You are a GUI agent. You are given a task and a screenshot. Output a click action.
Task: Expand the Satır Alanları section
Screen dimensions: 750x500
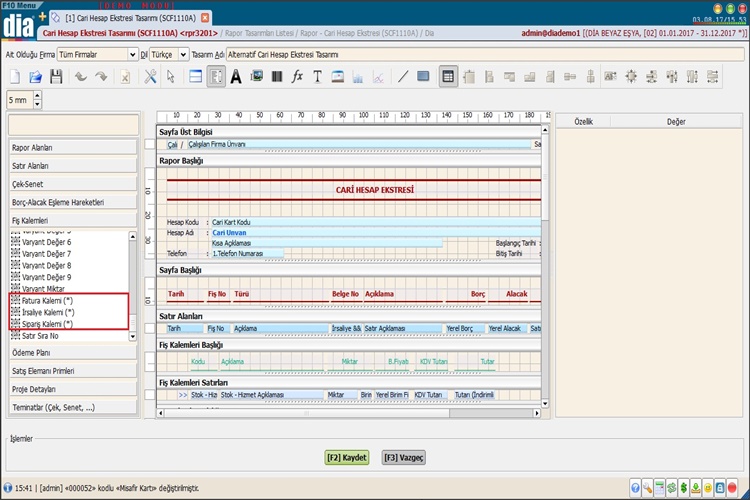73,166
